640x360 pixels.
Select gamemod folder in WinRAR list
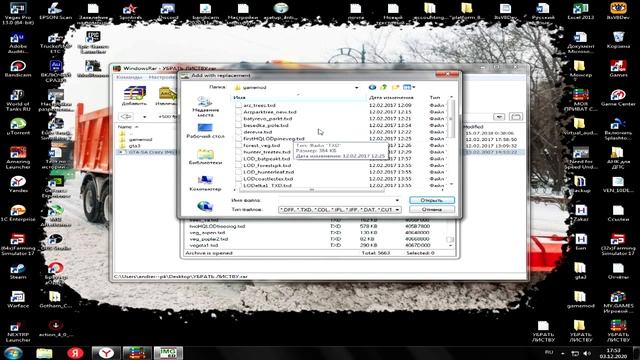(x=140, y=140)
